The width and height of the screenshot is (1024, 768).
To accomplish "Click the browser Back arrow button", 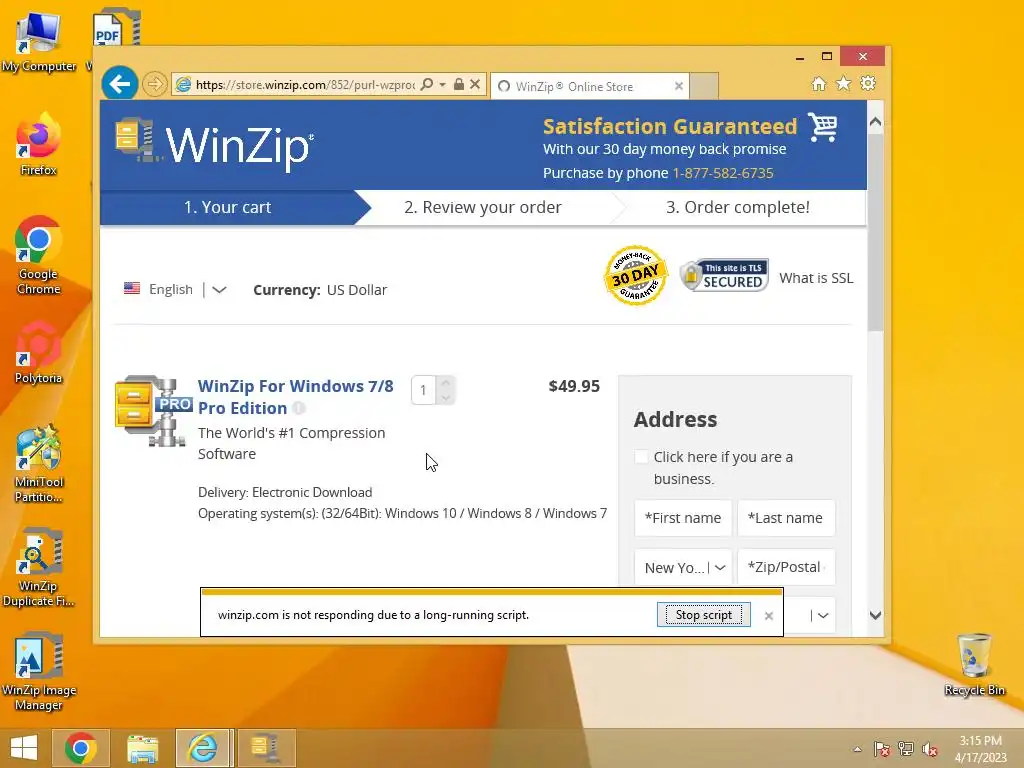I will [120, 84].
